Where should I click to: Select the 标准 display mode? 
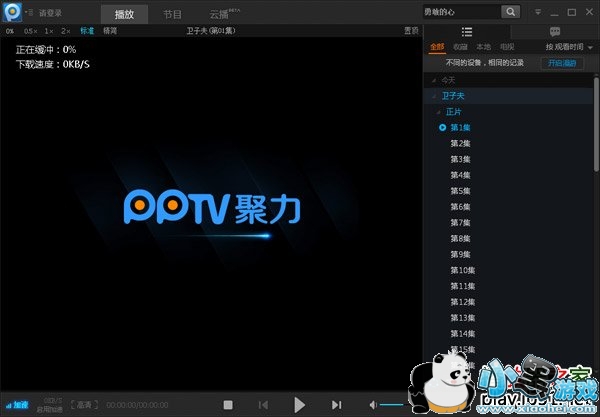coord(87,31)
